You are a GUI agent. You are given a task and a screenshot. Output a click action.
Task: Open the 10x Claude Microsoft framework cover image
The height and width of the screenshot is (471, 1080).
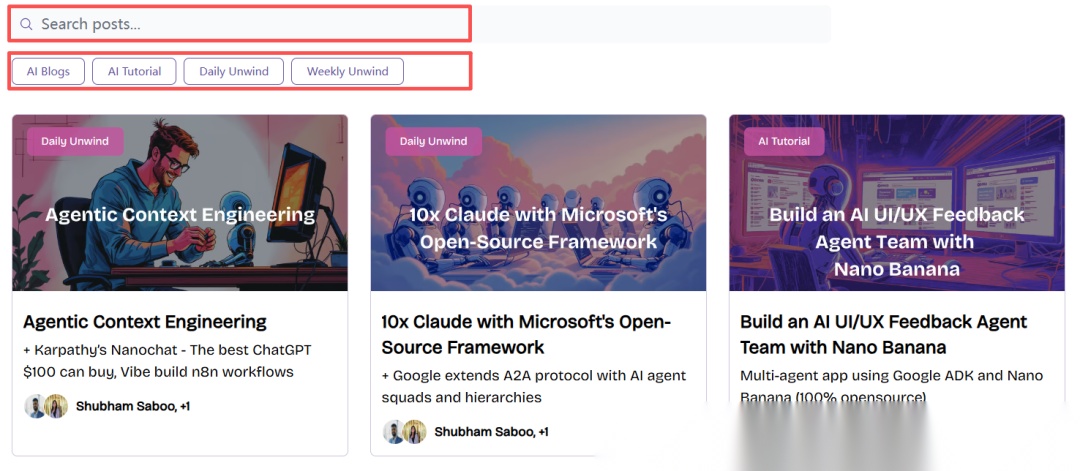[x=538, y=202]
